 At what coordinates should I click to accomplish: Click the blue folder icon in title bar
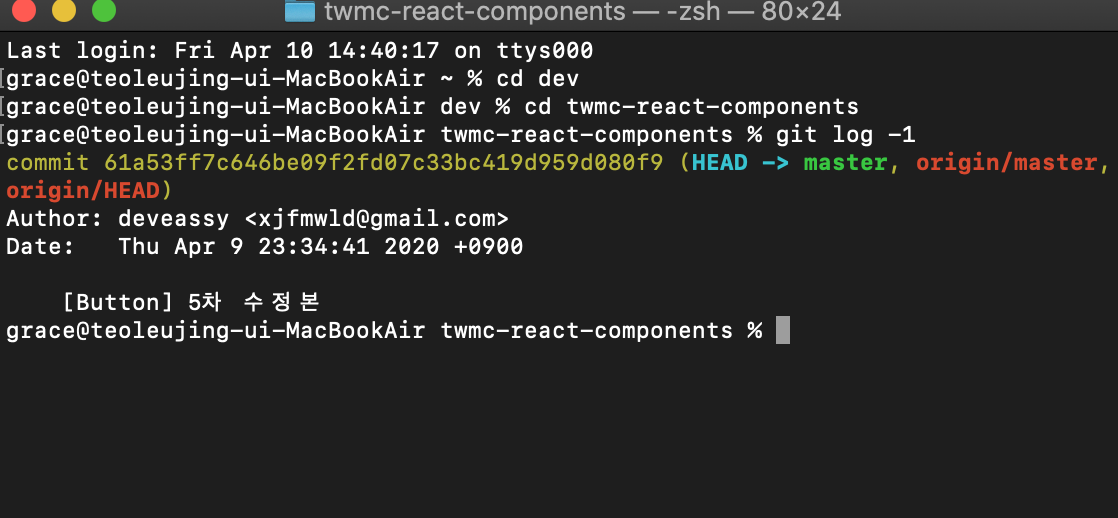(300, 11)
